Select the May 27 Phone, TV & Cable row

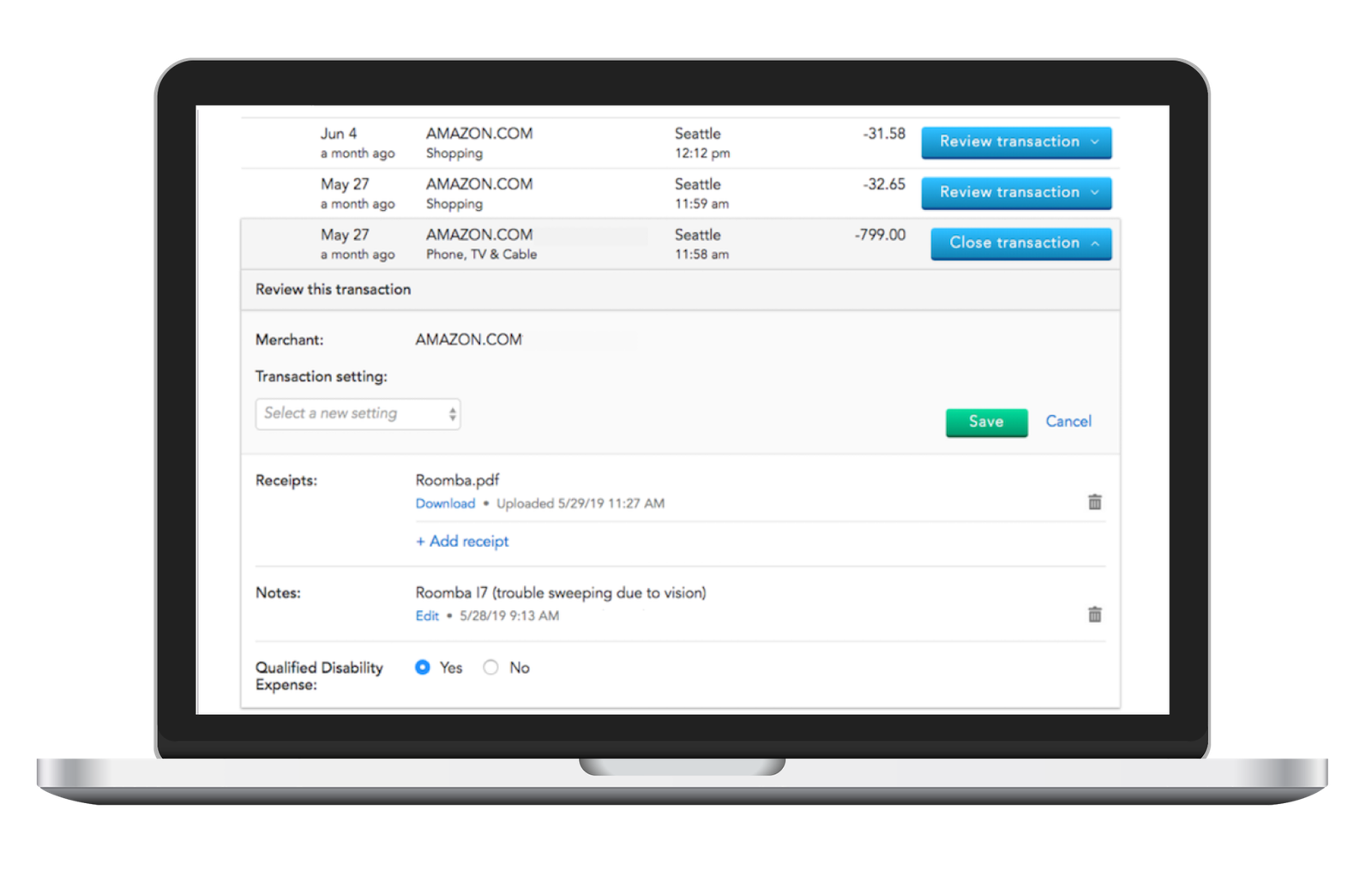(480, 243)
